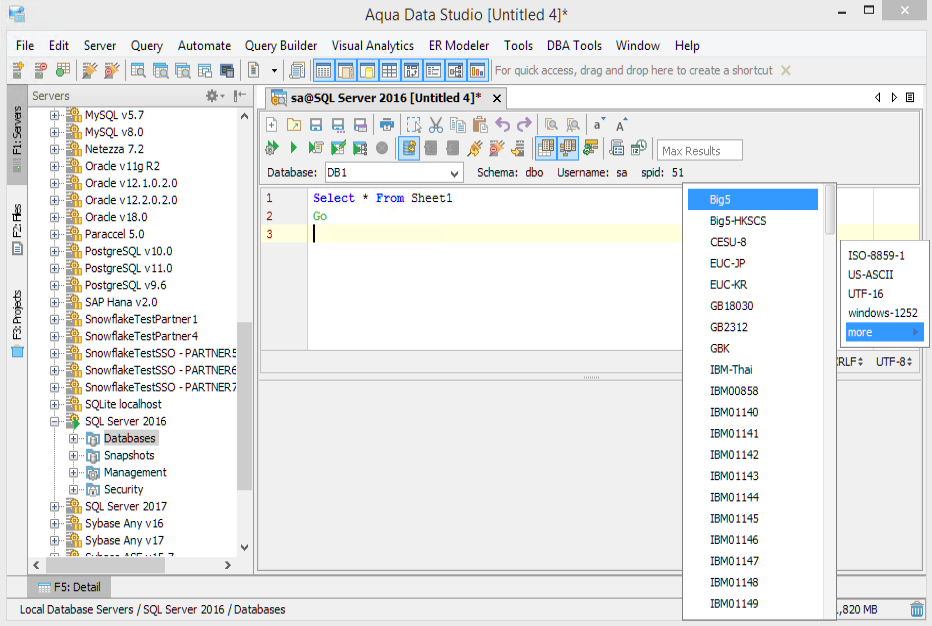The width and height of the screenshot is (932, 626).
Task: Click the Redo arrow icon
Action: (524, 125)
